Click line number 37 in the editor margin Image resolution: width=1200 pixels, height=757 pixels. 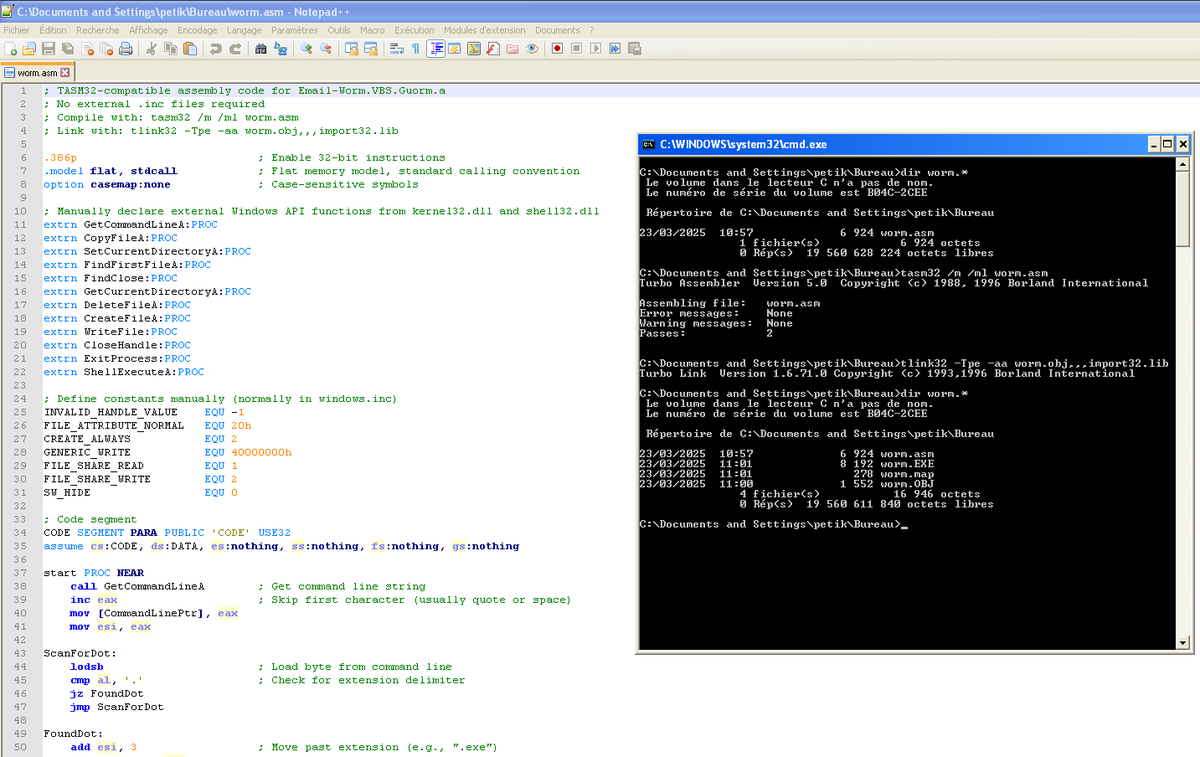pos(21,573)
